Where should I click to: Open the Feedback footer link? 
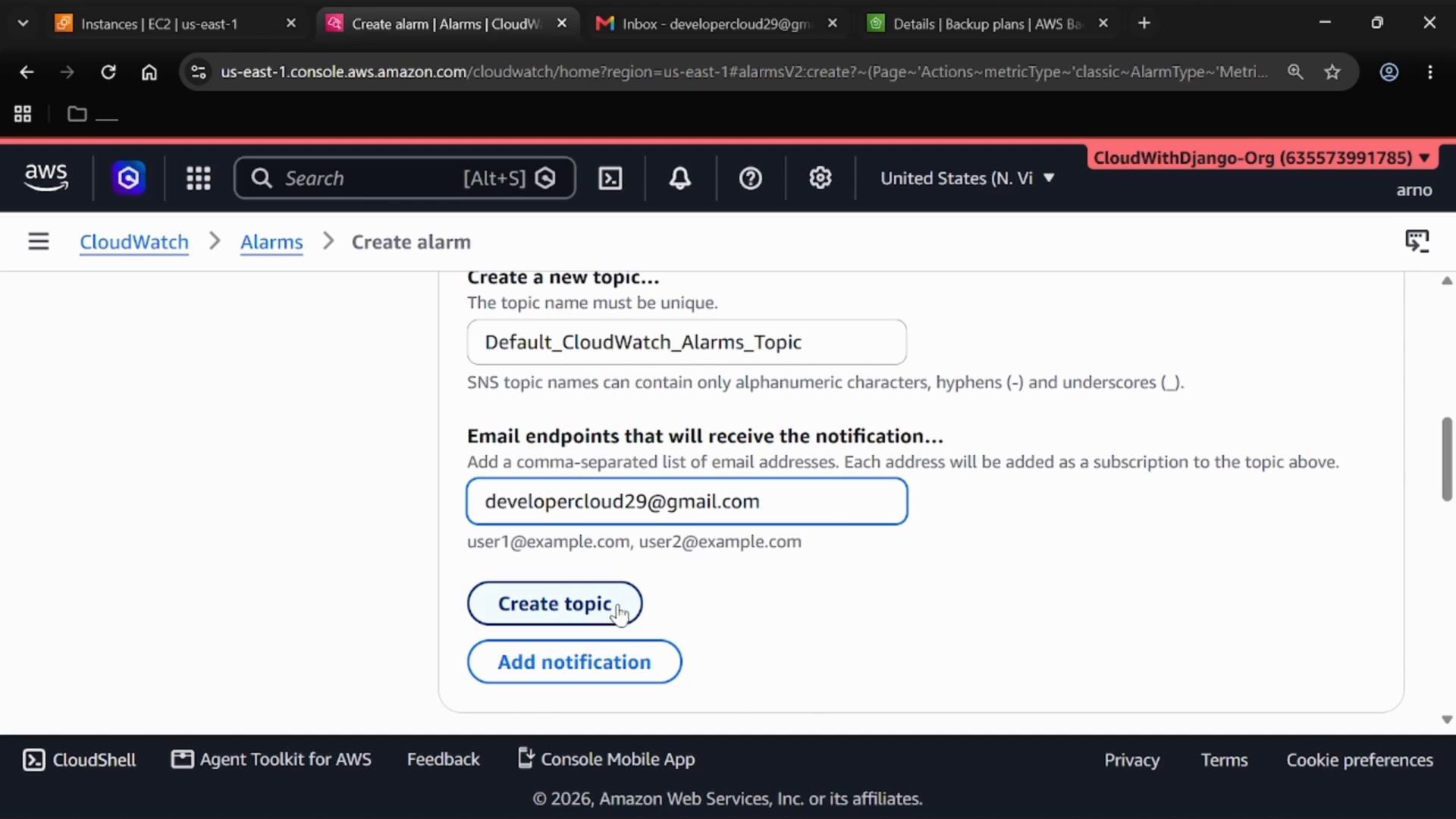(443, 759)
